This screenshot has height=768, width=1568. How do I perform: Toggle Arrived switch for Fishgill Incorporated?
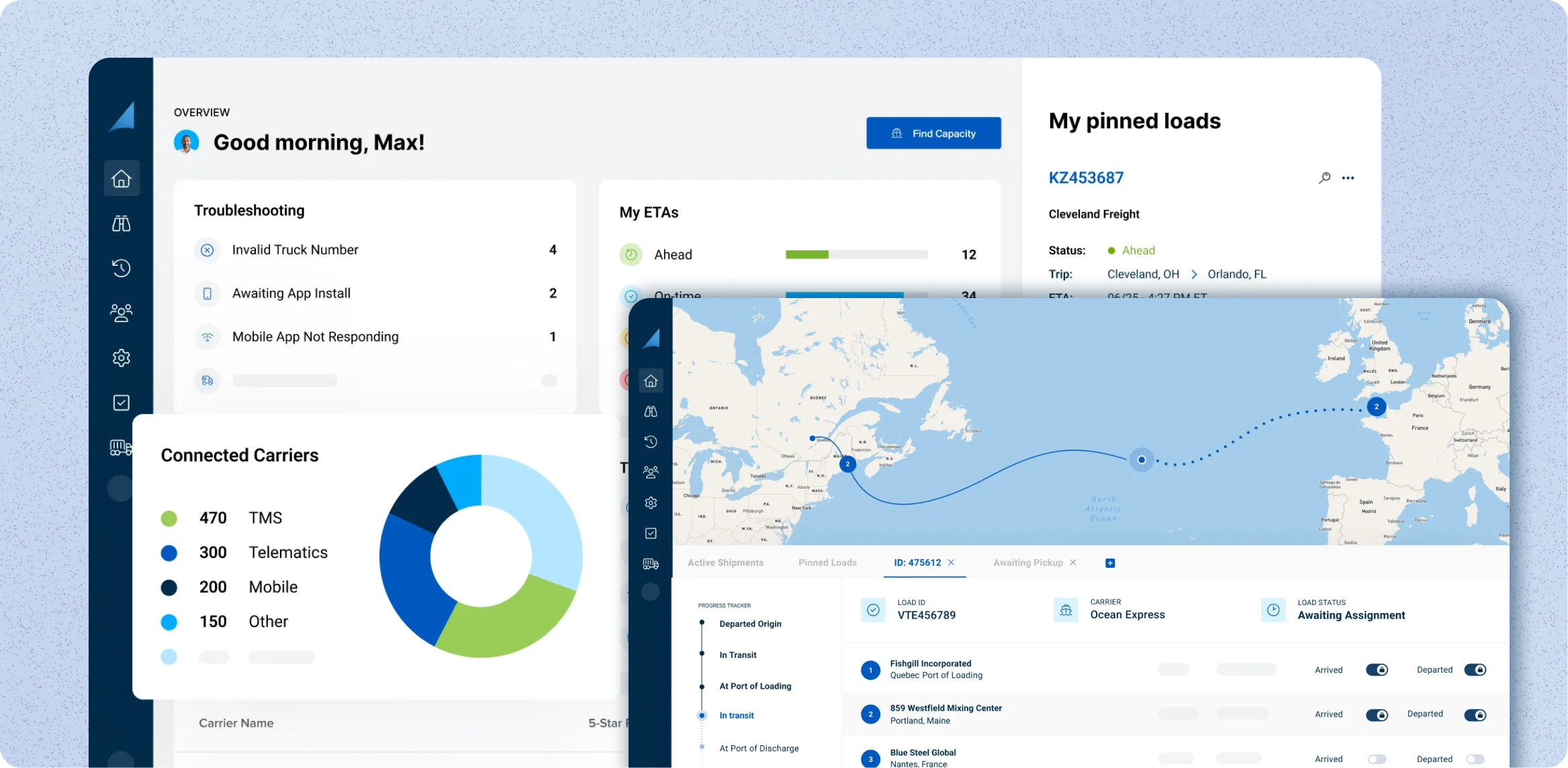tap(1377, 670)
